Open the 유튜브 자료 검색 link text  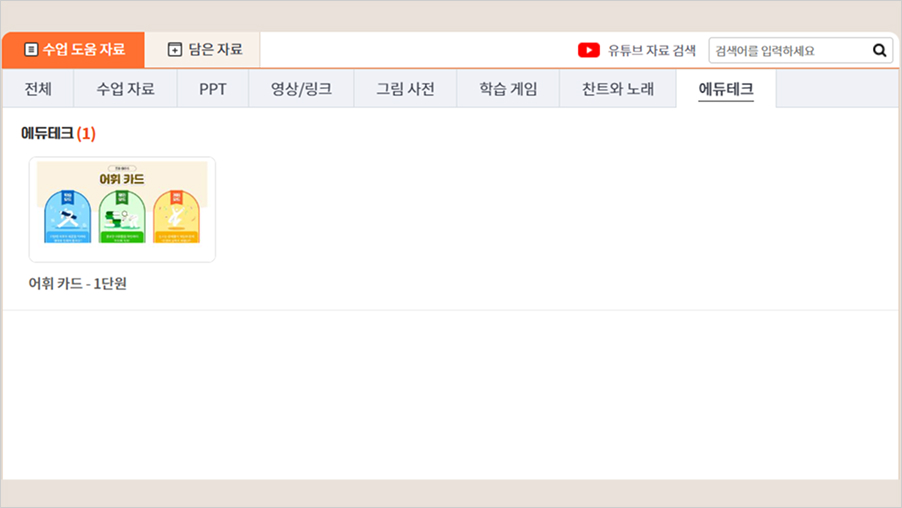pos(651,50)
